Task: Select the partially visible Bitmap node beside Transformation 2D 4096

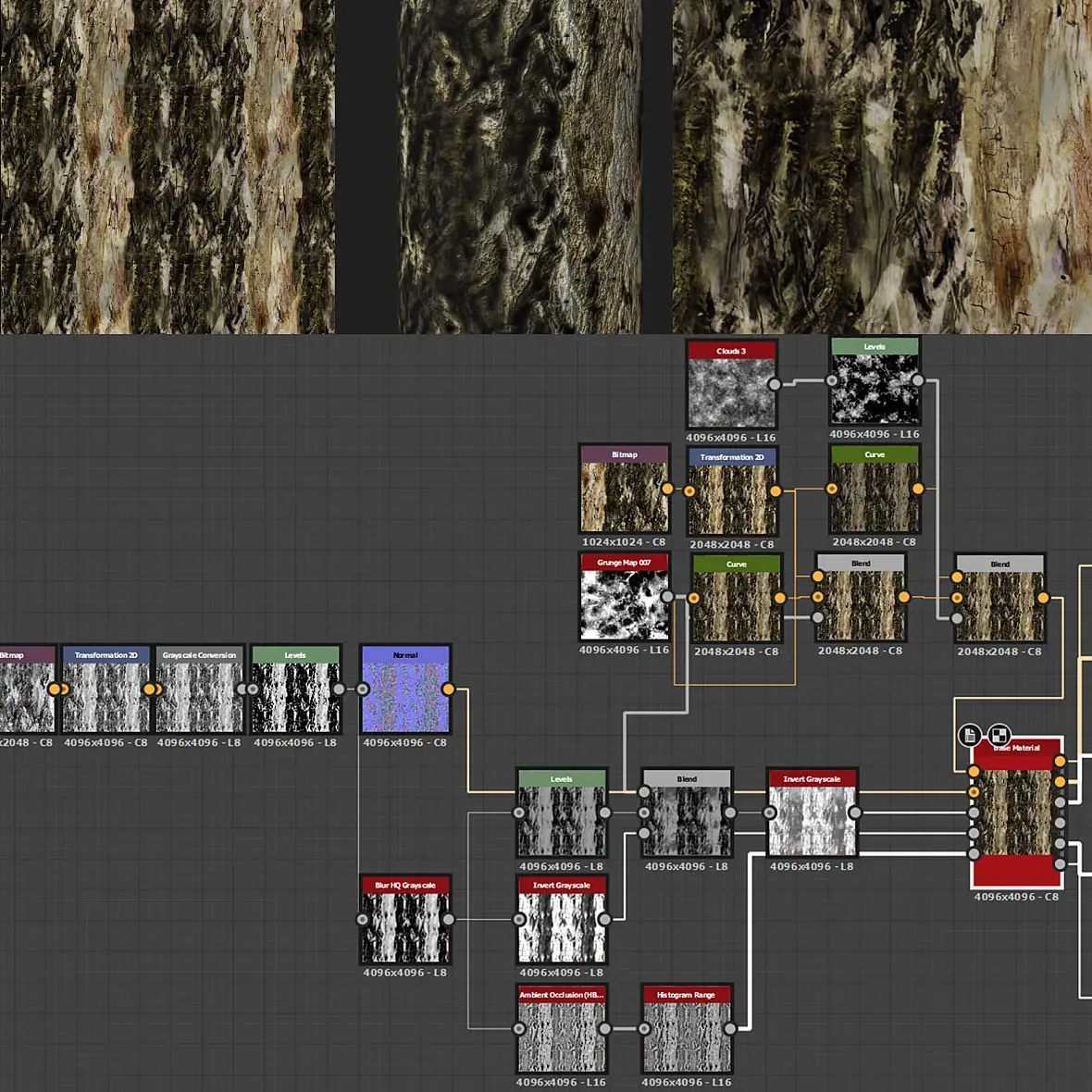Action: 27,689
